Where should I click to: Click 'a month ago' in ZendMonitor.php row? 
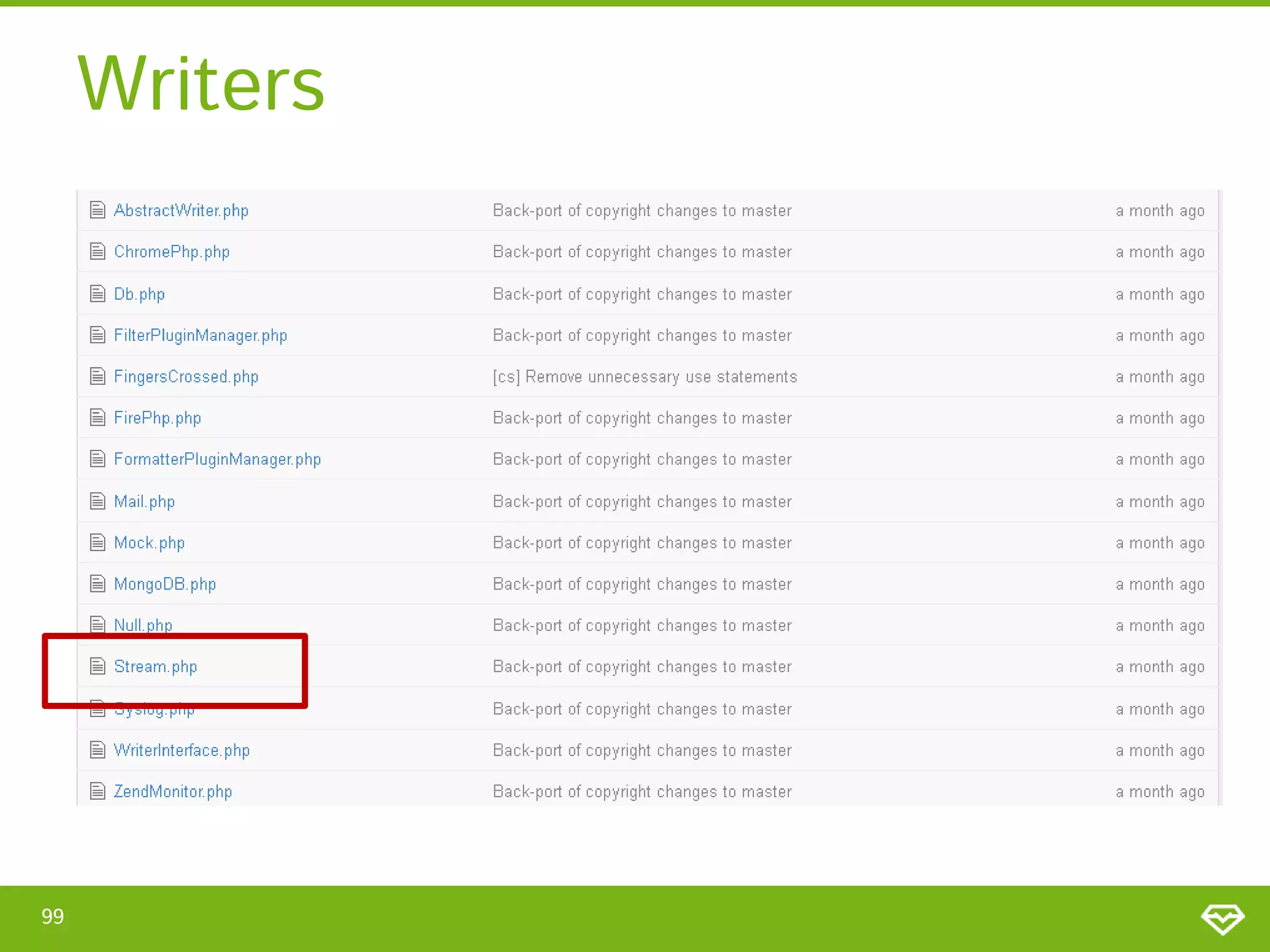pyautogui.click(x=1160, y=792)
